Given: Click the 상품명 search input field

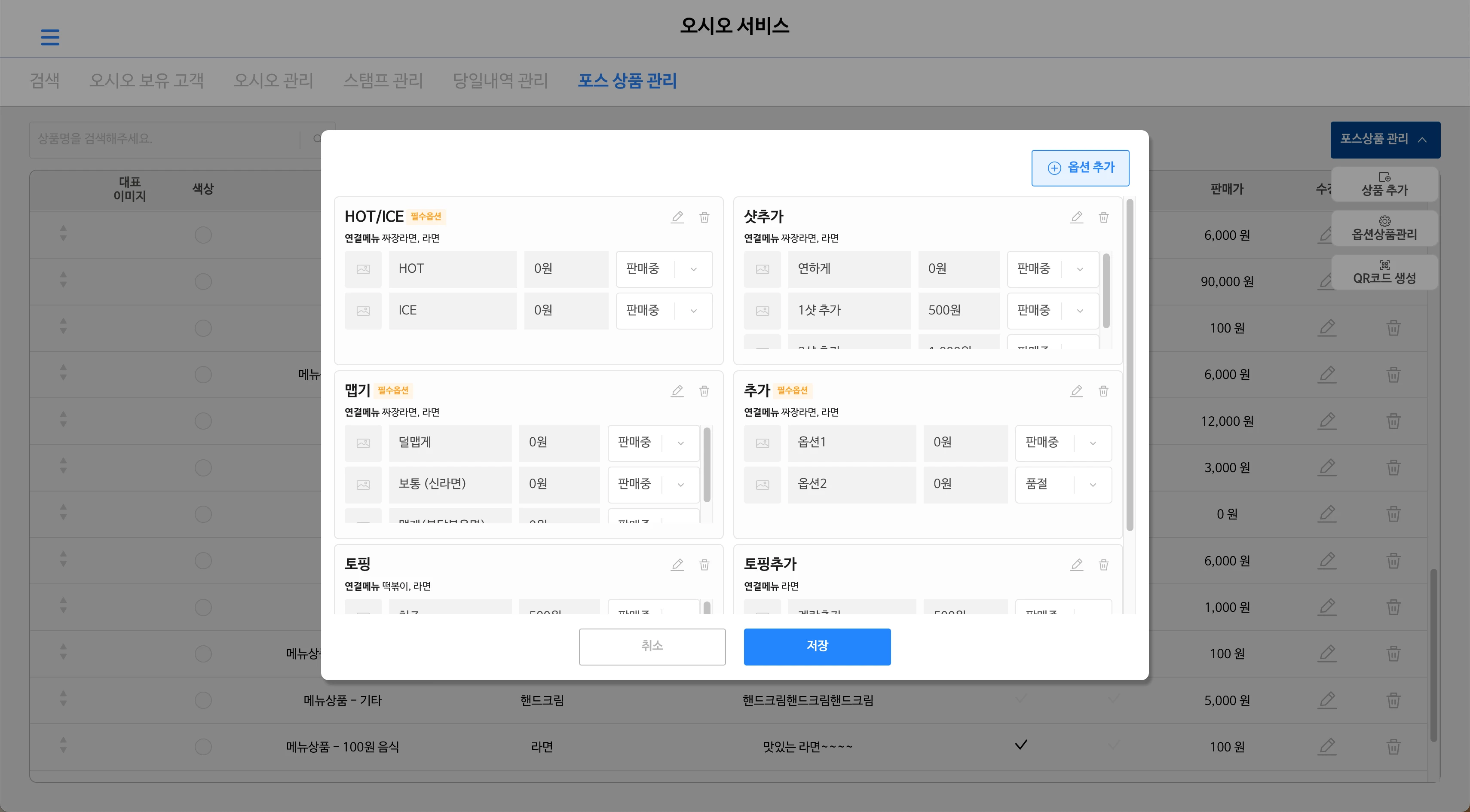Looking at the screenshot, I should (x=165, y=139).
